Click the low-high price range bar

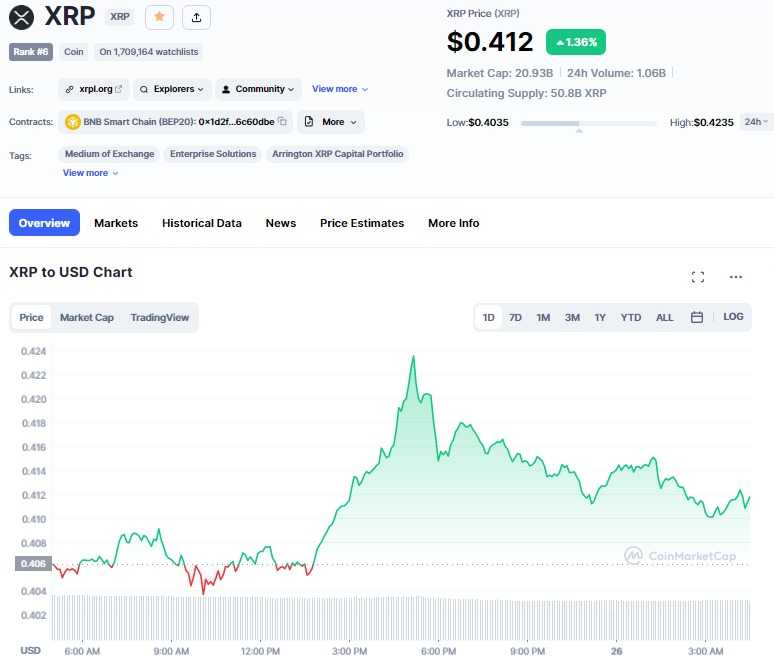click(x=589, y=123)
